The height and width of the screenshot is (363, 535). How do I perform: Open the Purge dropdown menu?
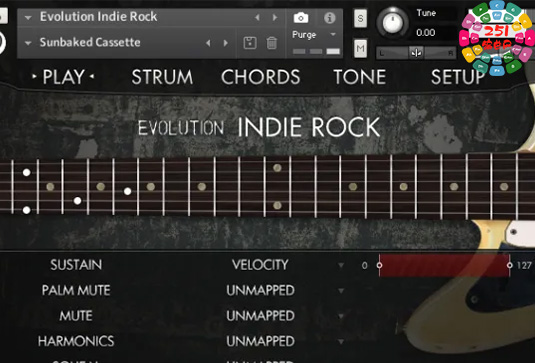[333, 34]
